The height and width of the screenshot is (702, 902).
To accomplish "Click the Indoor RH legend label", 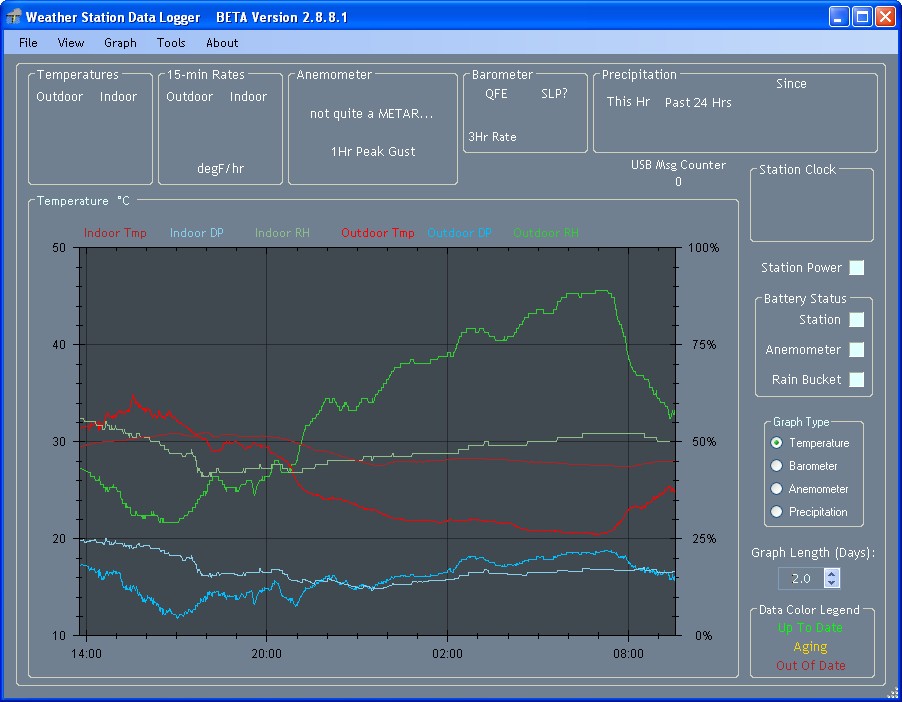I will click(x=282, y=233).
